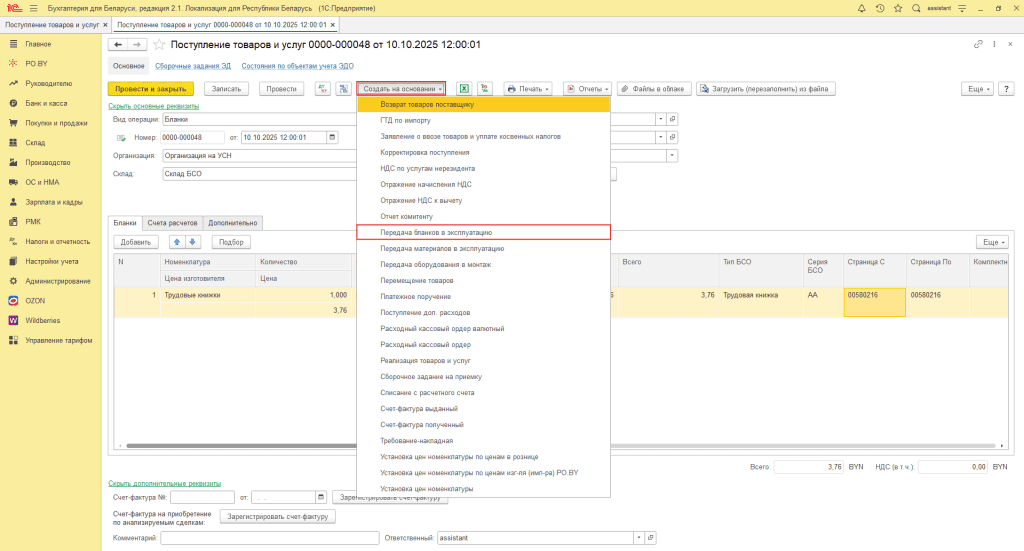The image size is (1024, 551).
Task: Click the back navigation arrow
Action: pos(117,45)
